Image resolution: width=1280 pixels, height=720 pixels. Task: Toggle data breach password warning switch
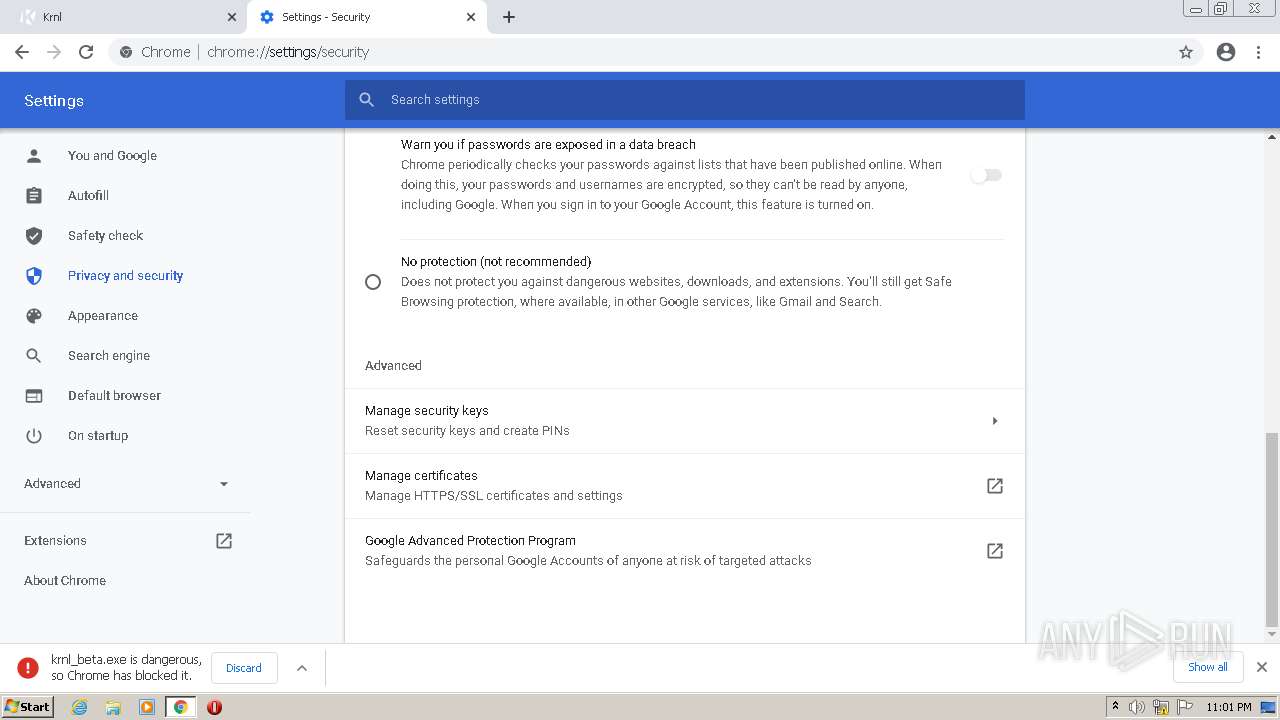(x=986, y=175)
